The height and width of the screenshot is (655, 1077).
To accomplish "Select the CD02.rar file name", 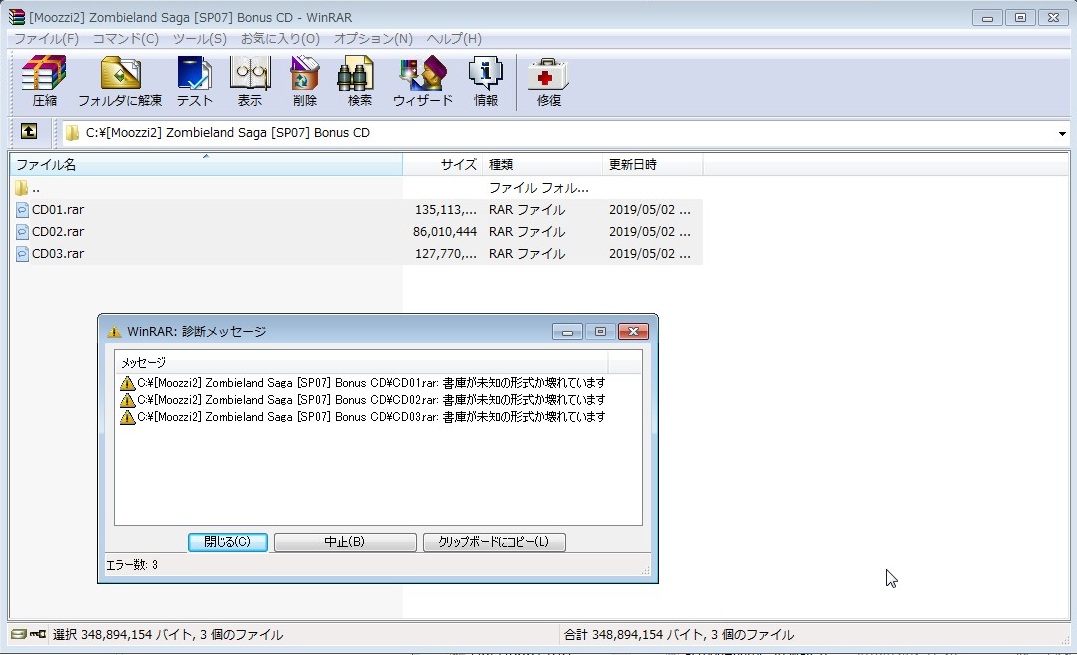I will click(x=58, y=231).
